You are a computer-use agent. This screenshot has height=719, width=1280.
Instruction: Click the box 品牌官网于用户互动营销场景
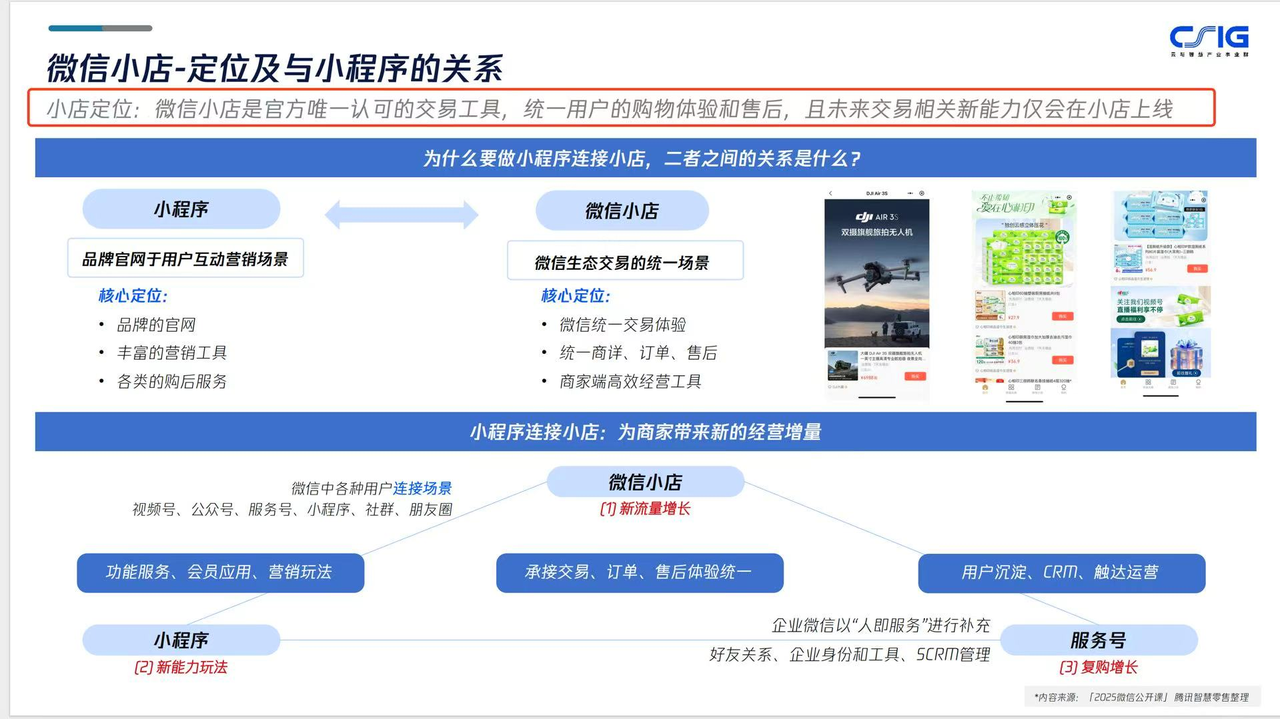185,258
